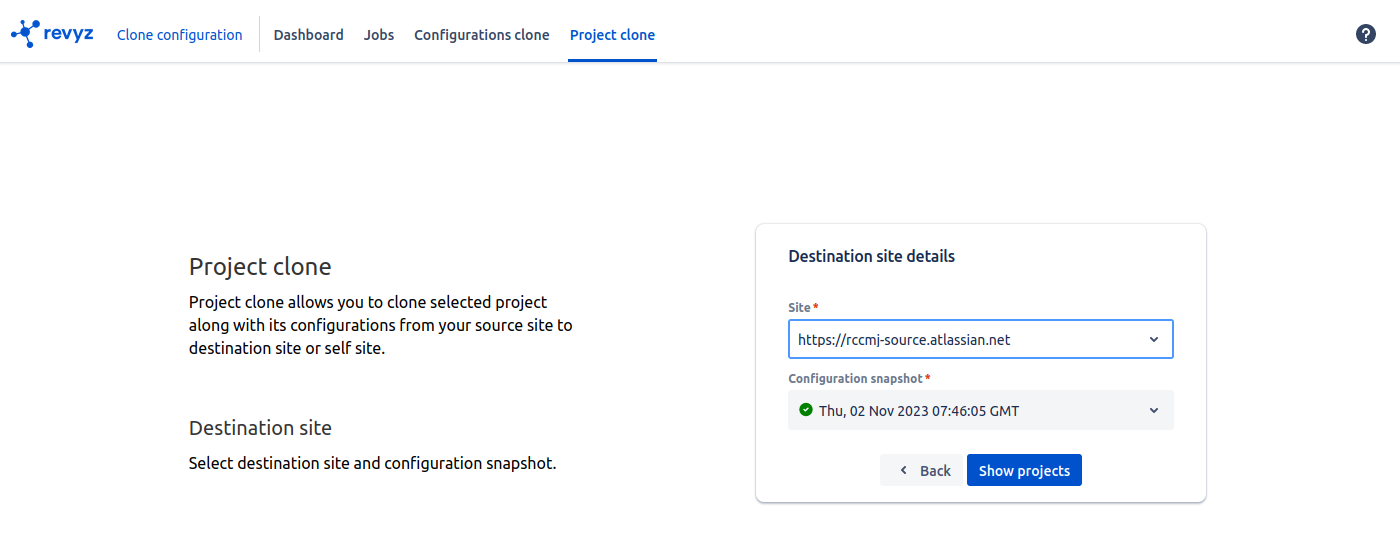Click the Site field label
Image resolution: width=1400 pixels, height=560 pixels.
tap(800, 307)
